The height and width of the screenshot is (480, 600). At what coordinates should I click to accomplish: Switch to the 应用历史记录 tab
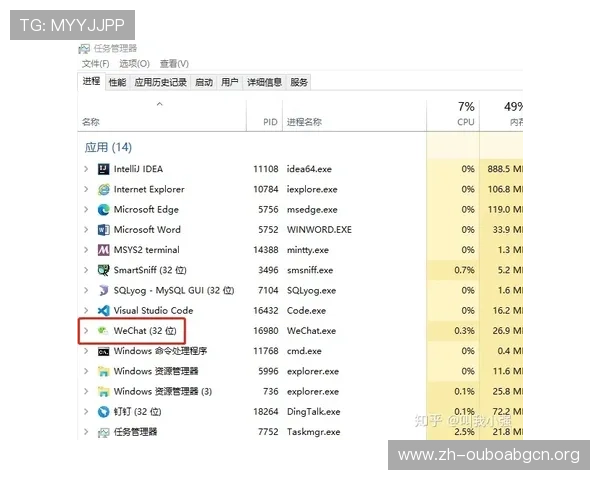tap(160, 82)
